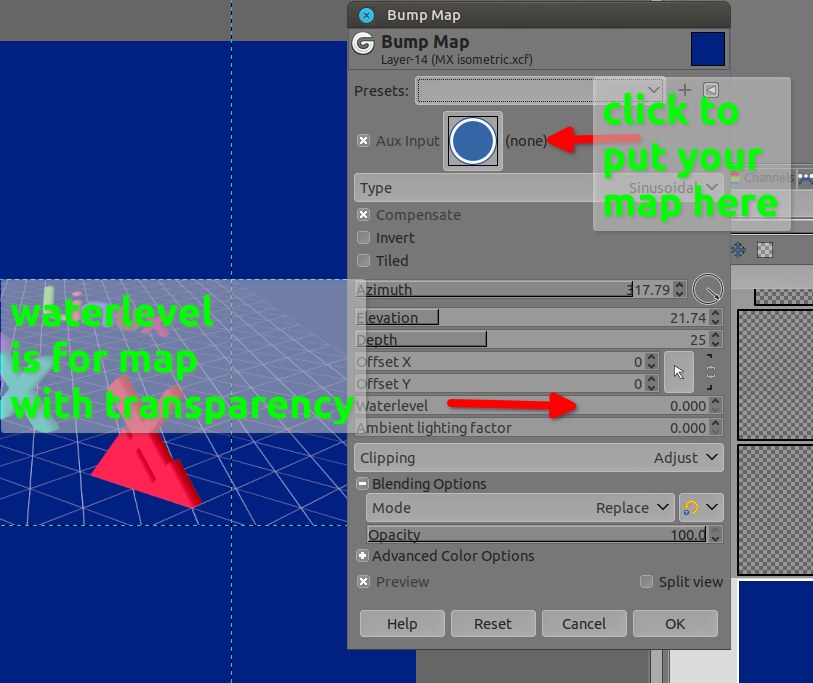Click the Waterlevel value slider
Viewport: 813px width, 683px height.
pyautogui.click(x=532, y=406)
